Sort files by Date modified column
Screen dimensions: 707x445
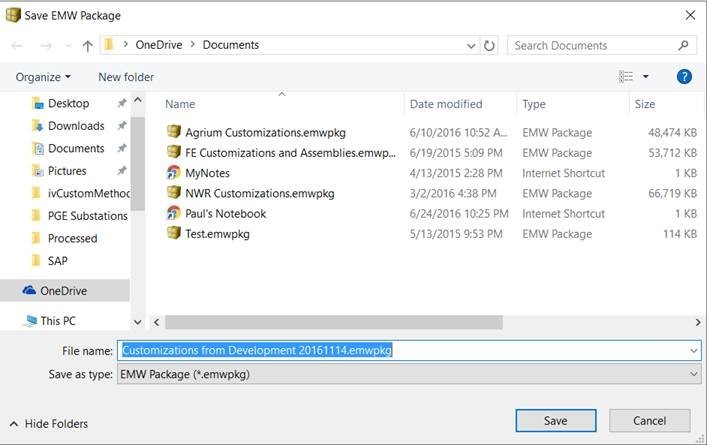pyautogui.click(x=446, y=104)
